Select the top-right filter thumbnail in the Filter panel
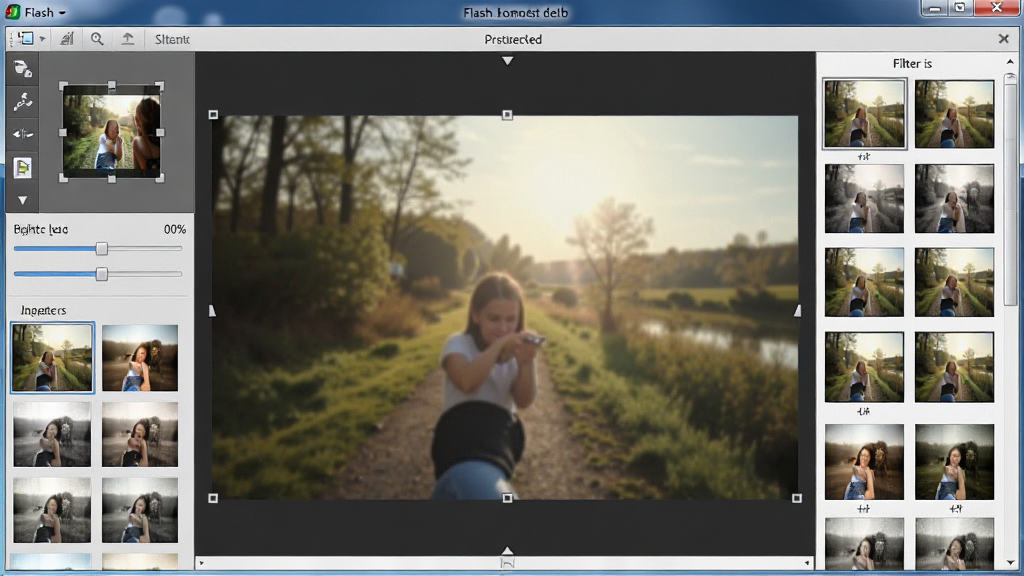 click(x=954, y=114)
